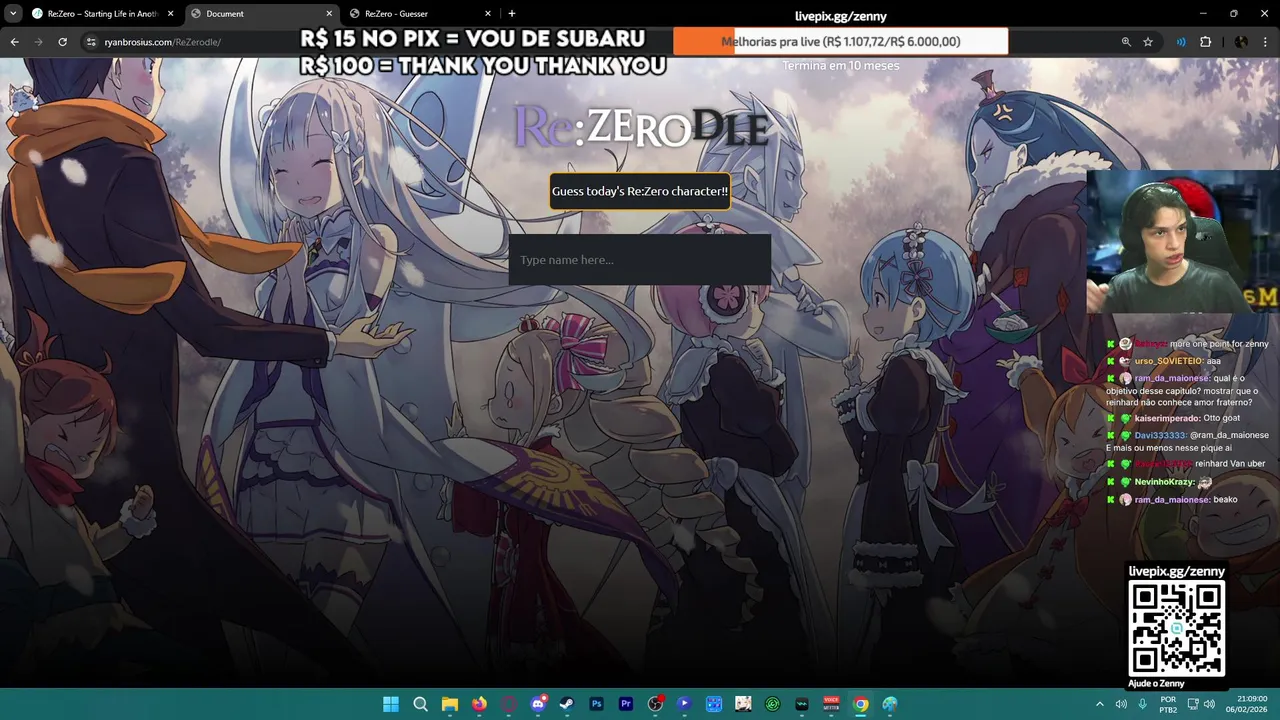The height and width of the screenshot is (720, 1280).
Task: Open the black waveform app on taskbar
Action: pos(802,704)
